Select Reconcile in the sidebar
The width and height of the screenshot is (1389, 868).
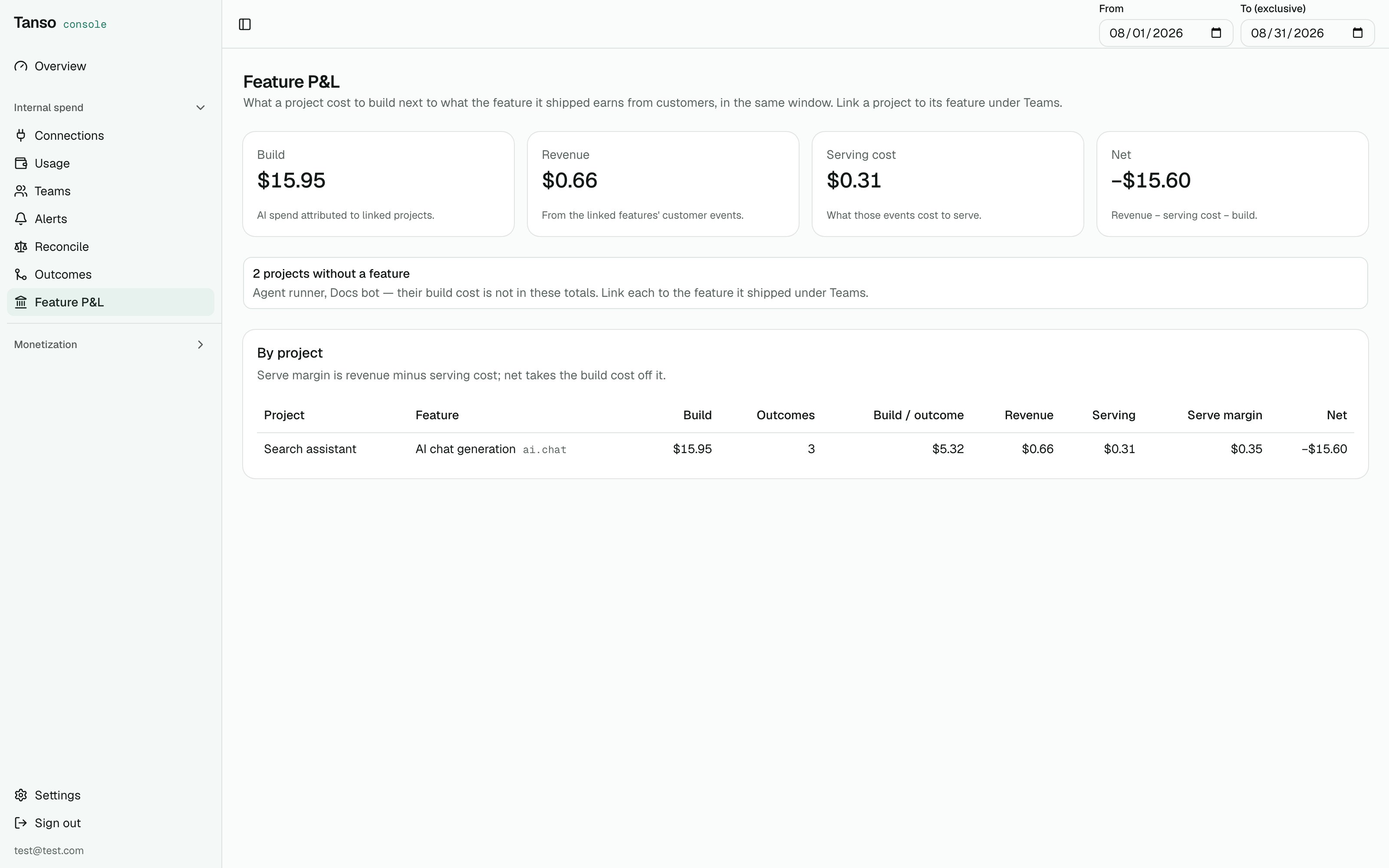[x=111, y=247]
